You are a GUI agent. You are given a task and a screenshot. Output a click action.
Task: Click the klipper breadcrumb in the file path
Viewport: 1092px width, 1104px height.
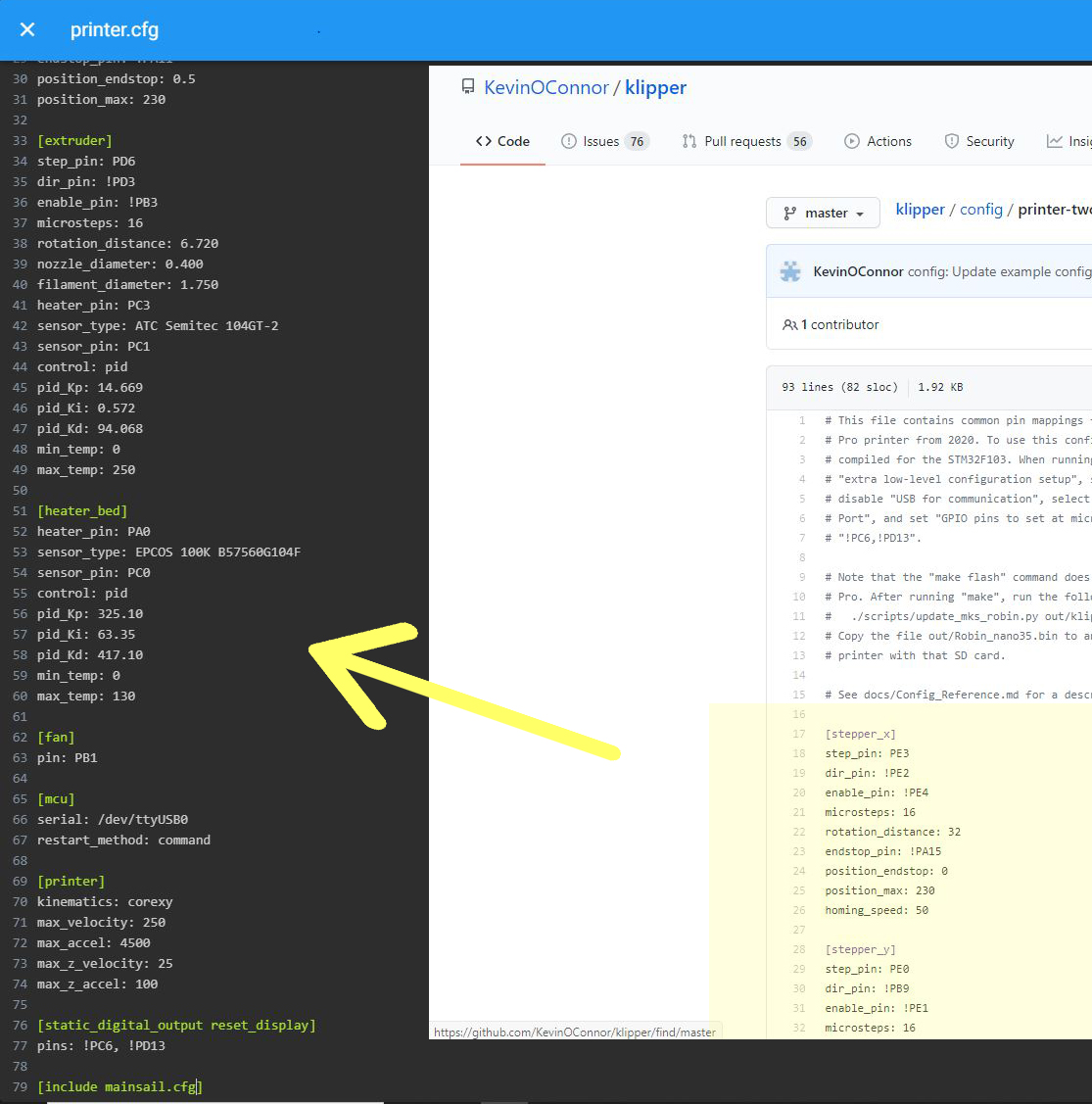[x=920, y=210]
